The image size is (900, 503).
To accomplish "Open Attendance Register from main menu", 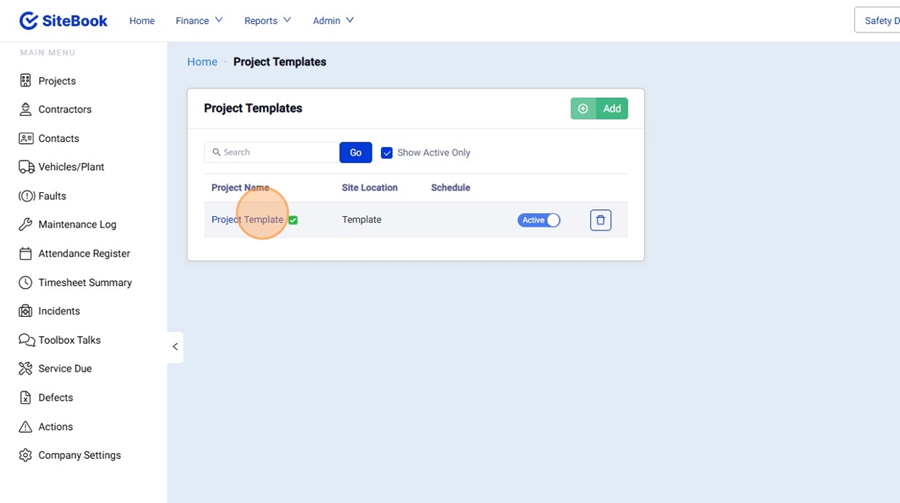I will point(84,254).
